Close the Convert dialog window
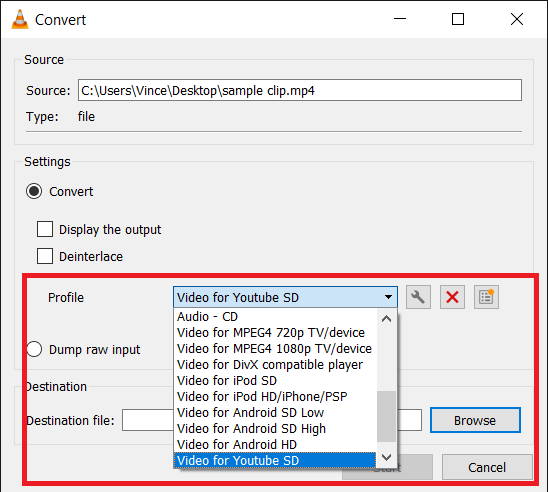 point(517,19)
